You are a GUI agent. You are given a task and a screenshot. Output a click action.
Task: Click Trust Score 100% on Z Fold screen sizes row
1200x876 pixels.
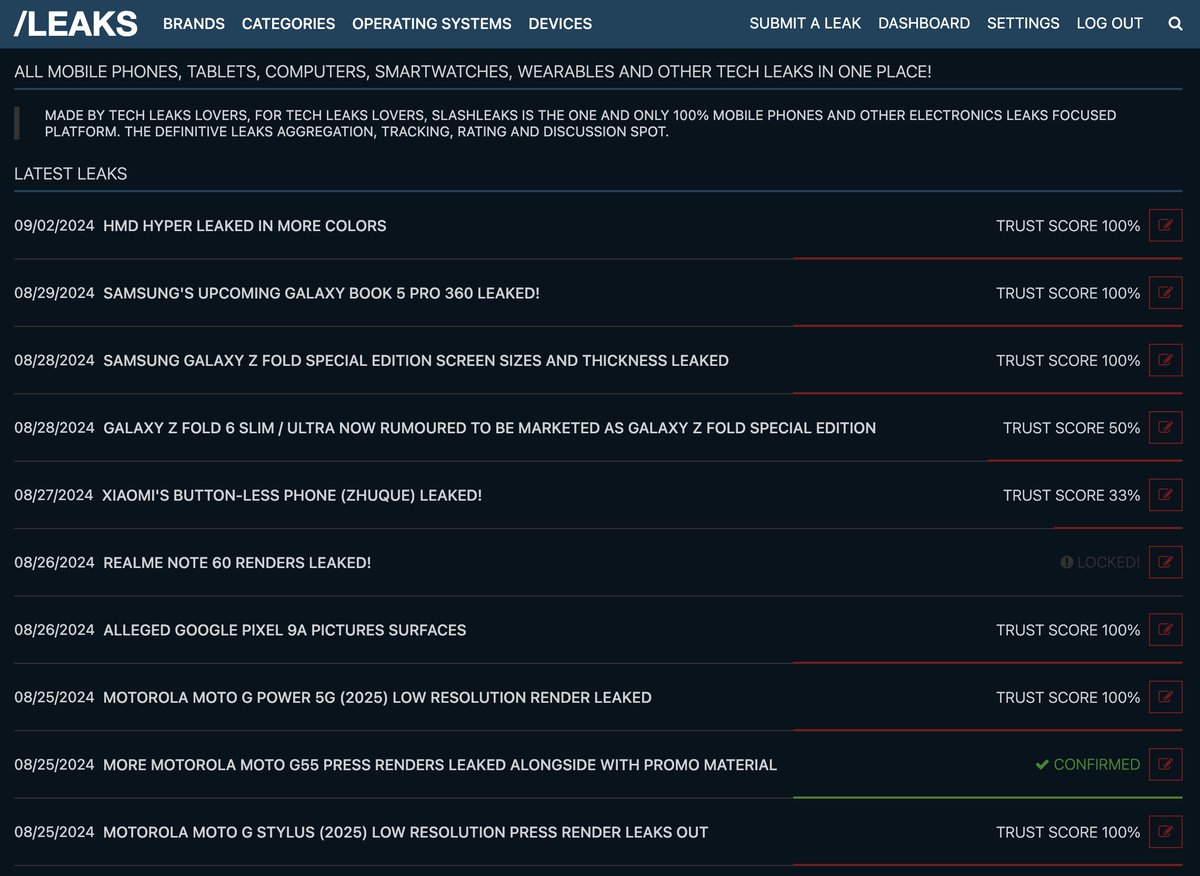pyautogui.click(x=1068, y=360)
